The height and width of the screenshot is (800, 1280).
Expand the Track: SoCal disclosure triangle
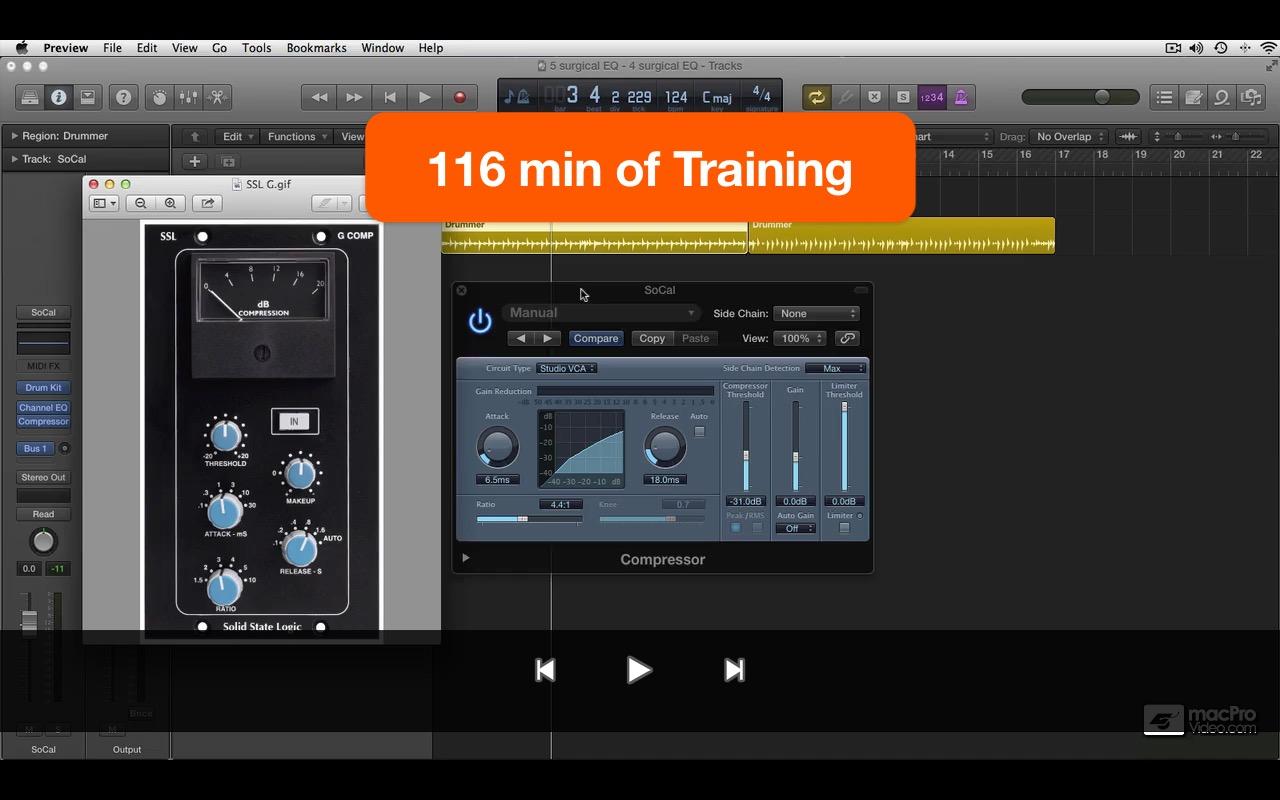(x=14, y=159)
